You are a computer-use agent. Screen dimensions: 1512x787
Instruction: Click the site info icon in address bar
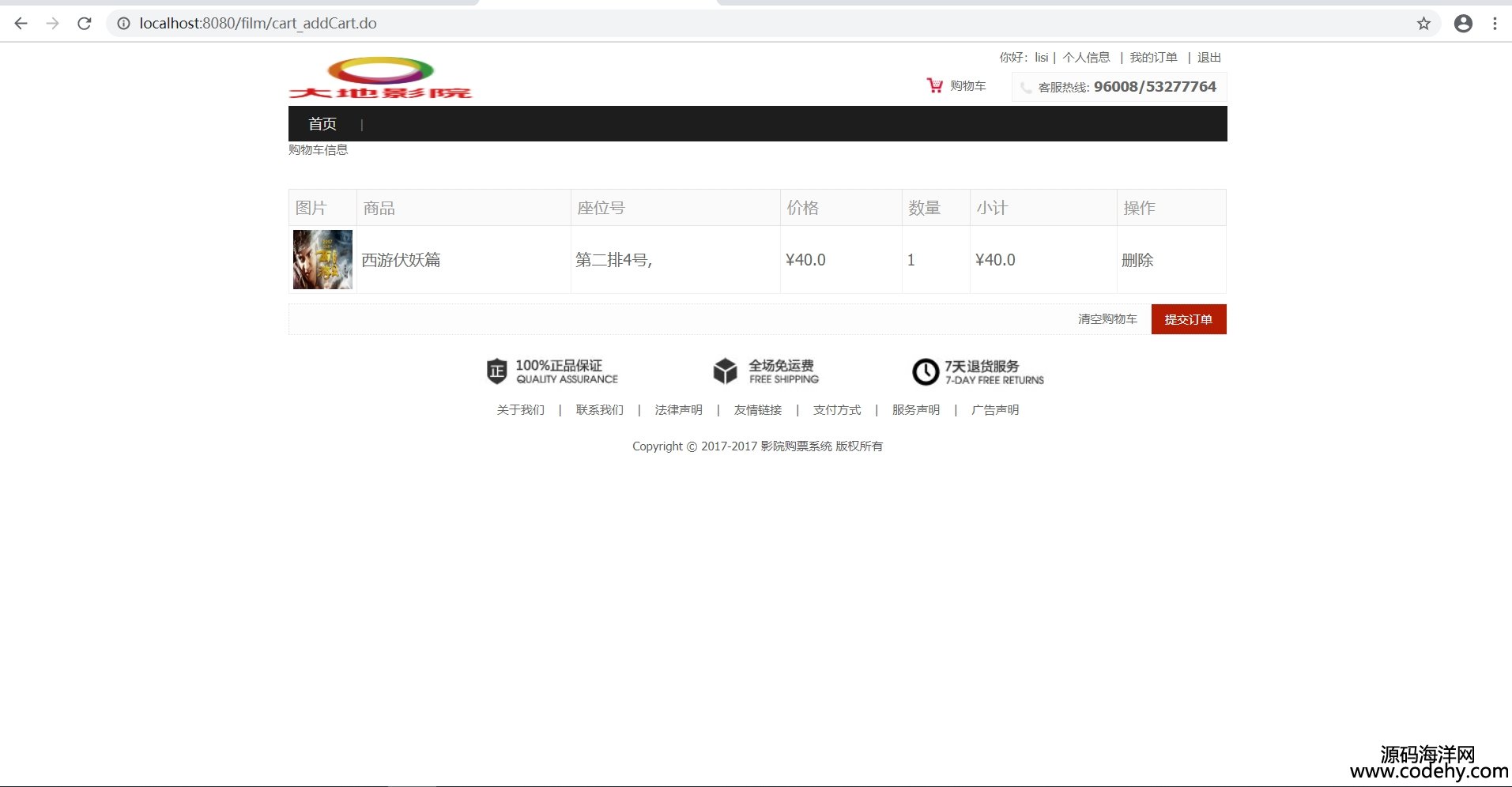pos(123,24)
